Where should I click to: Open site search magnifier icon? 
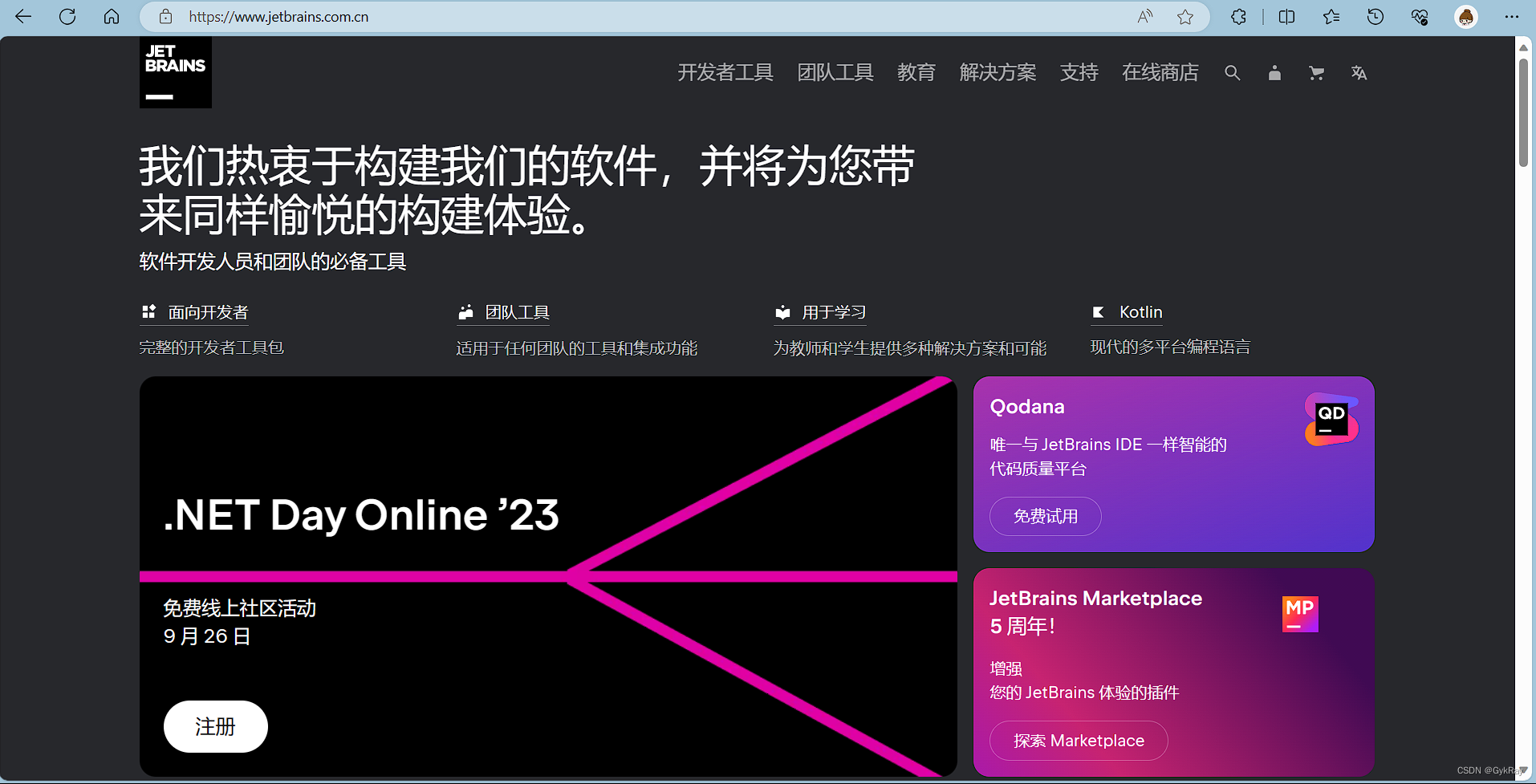coord(1233,73)
